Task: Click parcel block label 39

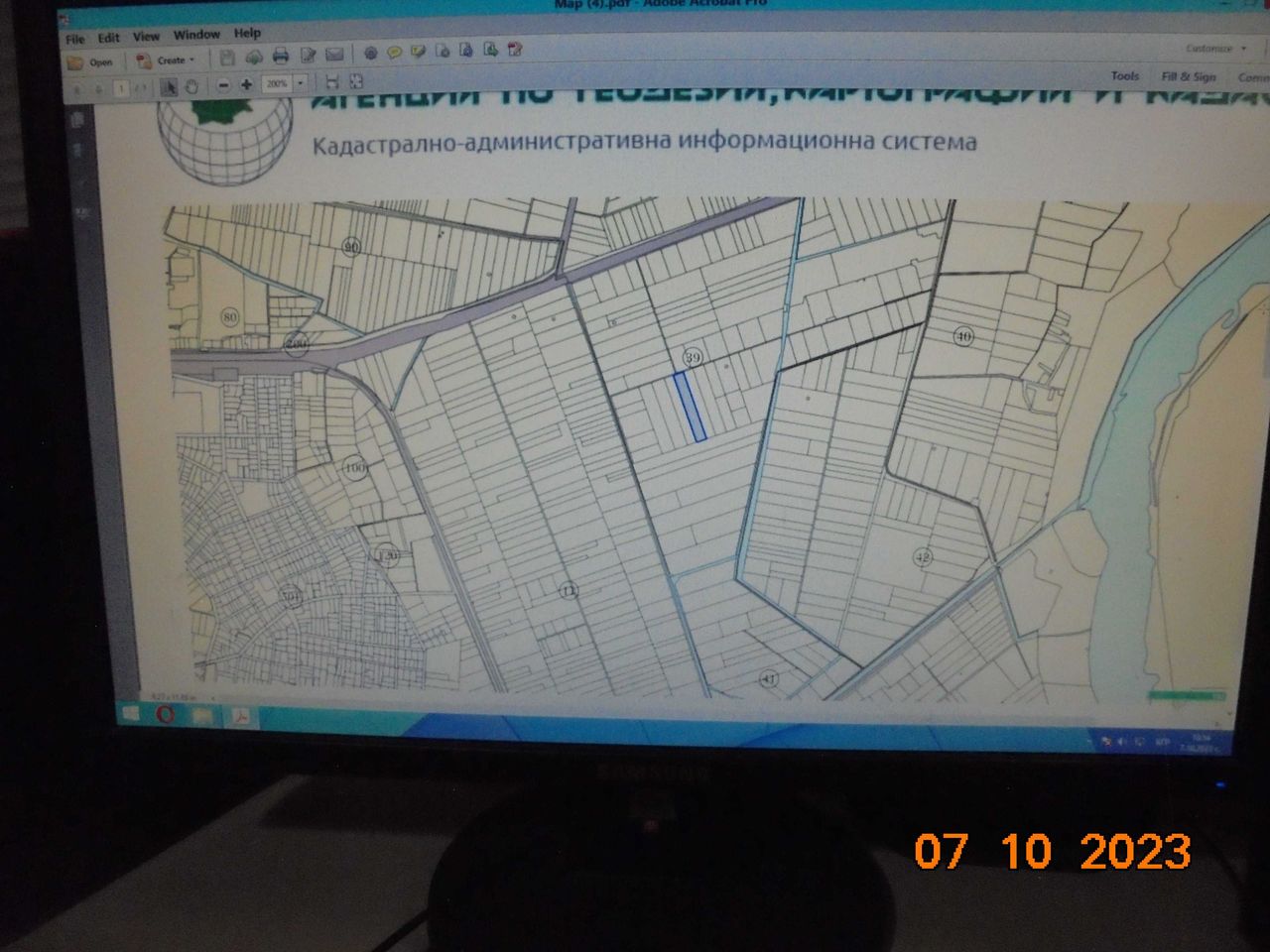Action: click(693, 357)
